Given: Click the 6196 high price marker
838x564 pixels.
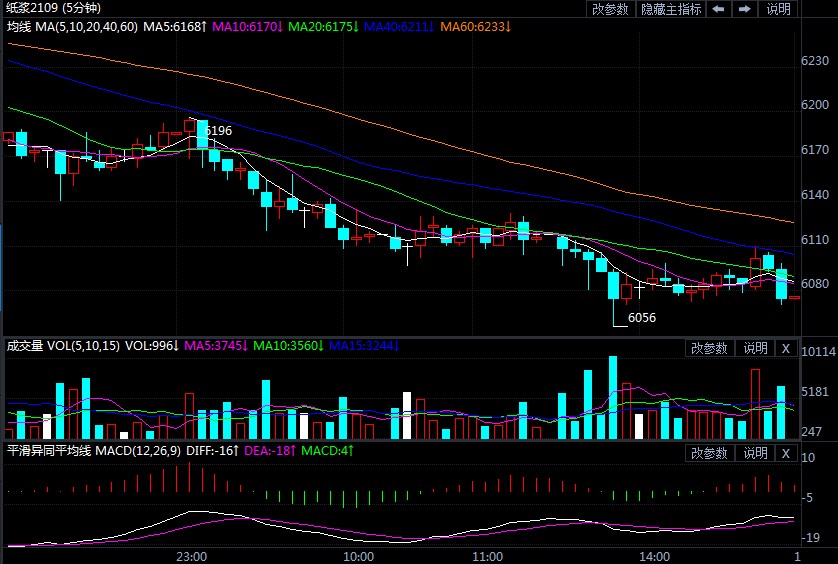Looking at the screenshot, I should [218, 131].
